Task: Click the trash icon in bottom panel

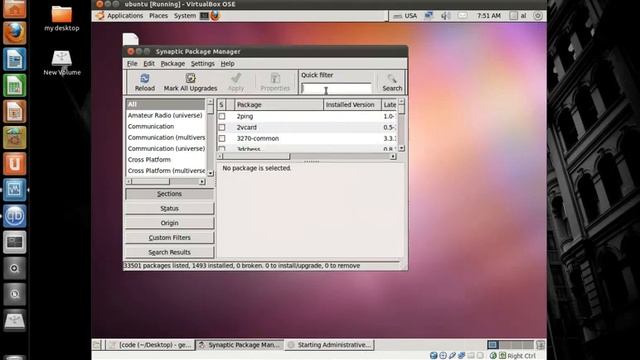Action: (x=540, y=345)
